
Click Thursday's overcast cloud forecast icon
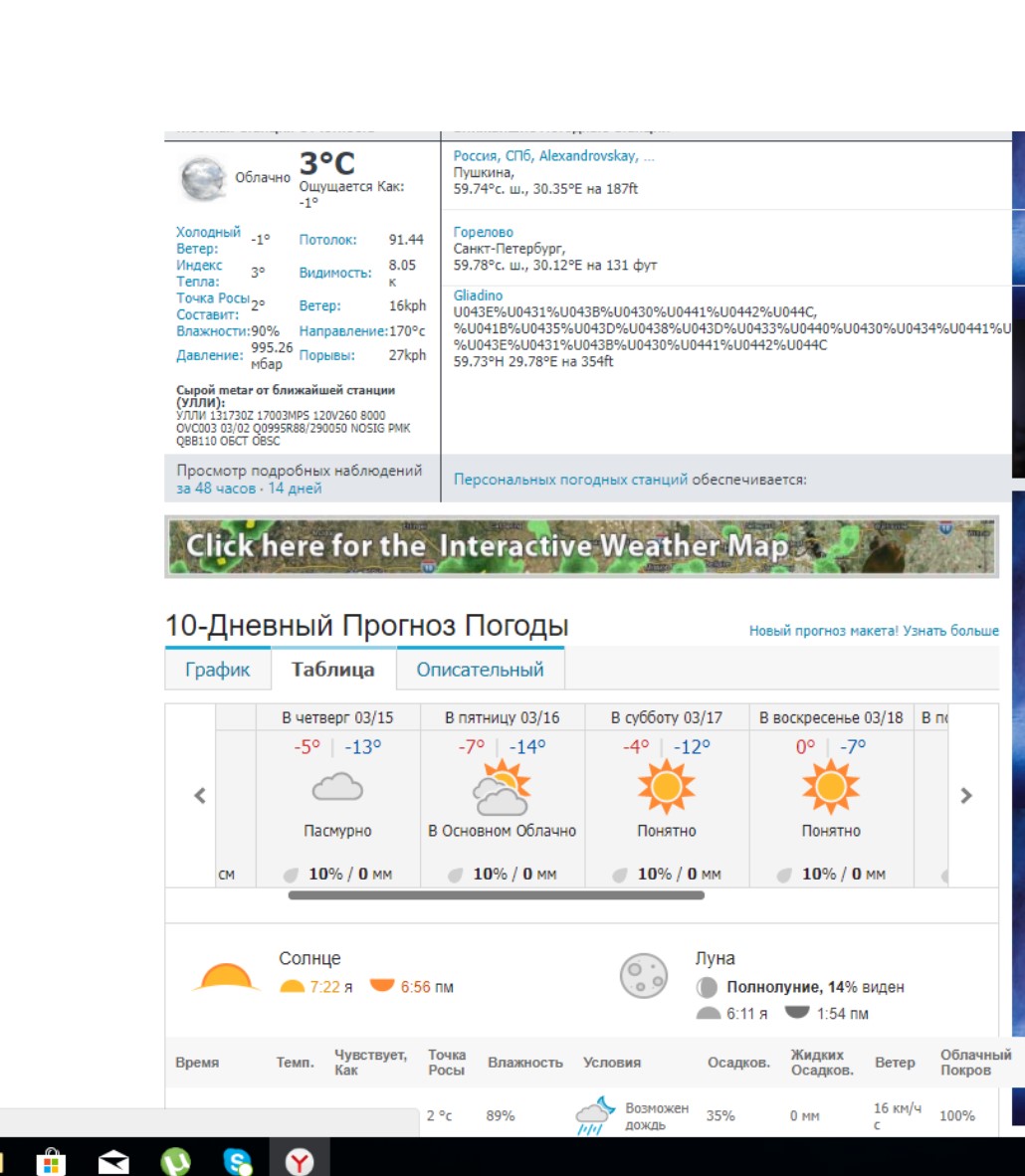(337, 788)
